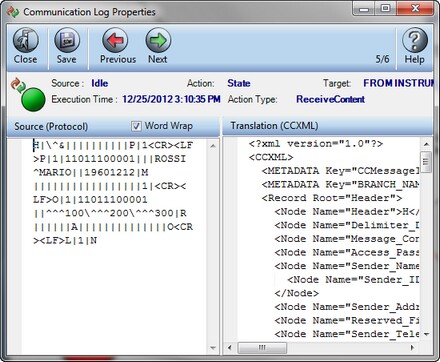This screenshot has width=440, height=362.
Task: Click the '</Node>' closing tag line
Action: coord(297,293)
